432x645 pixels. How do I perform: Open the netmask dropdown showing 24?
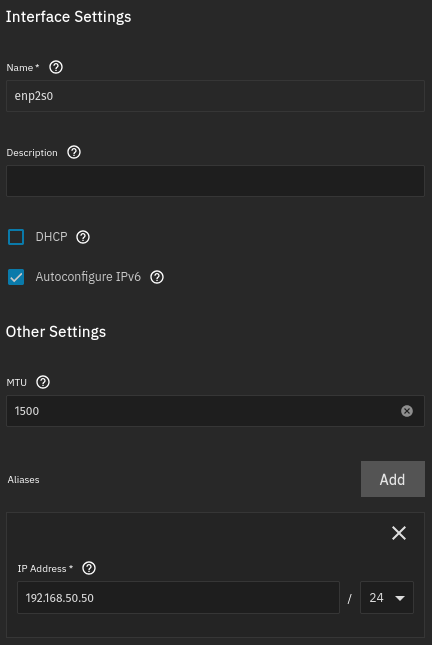click(x=387, y=597)
